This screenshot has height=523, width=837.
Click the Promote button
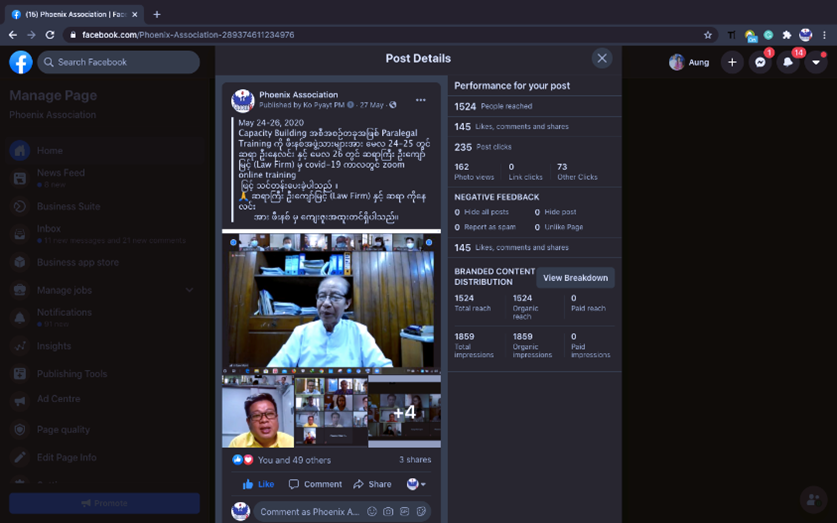(105, 503)
